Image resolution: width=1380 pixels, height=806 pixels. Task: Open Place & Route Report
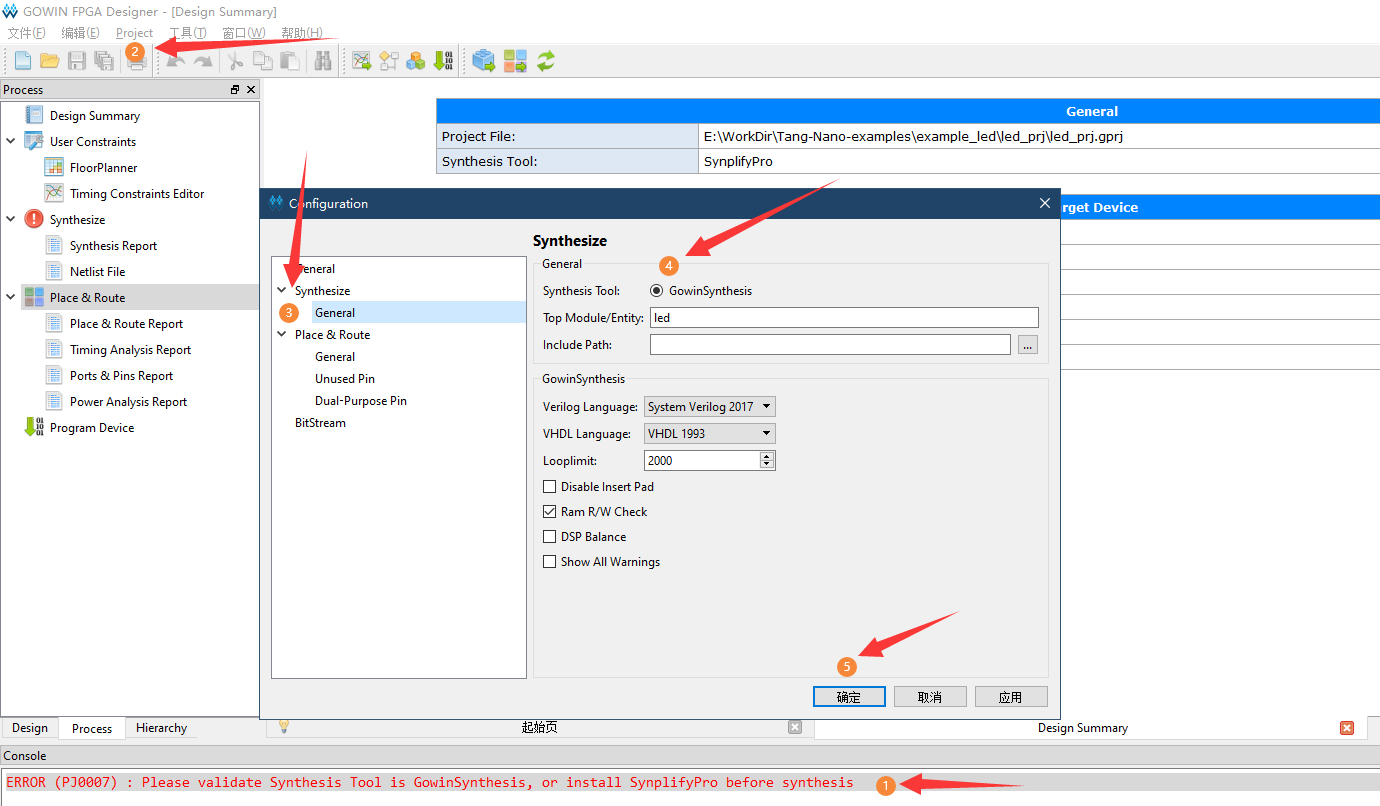coord(126,324)
